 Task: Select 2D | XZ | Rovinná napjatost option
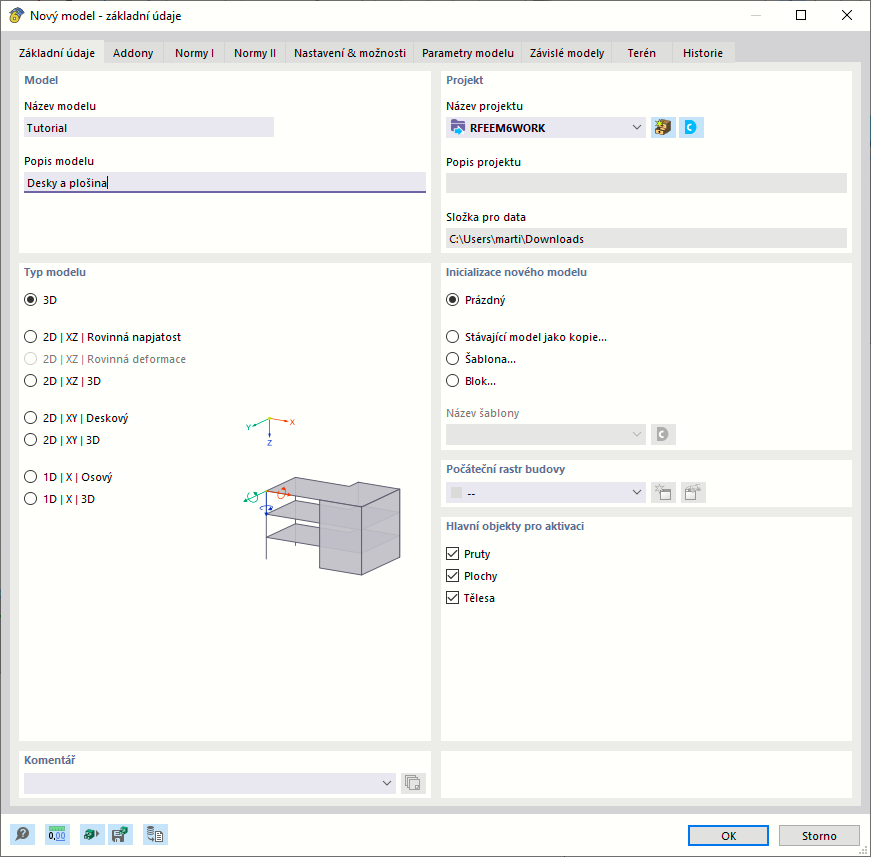click(31, 337)
